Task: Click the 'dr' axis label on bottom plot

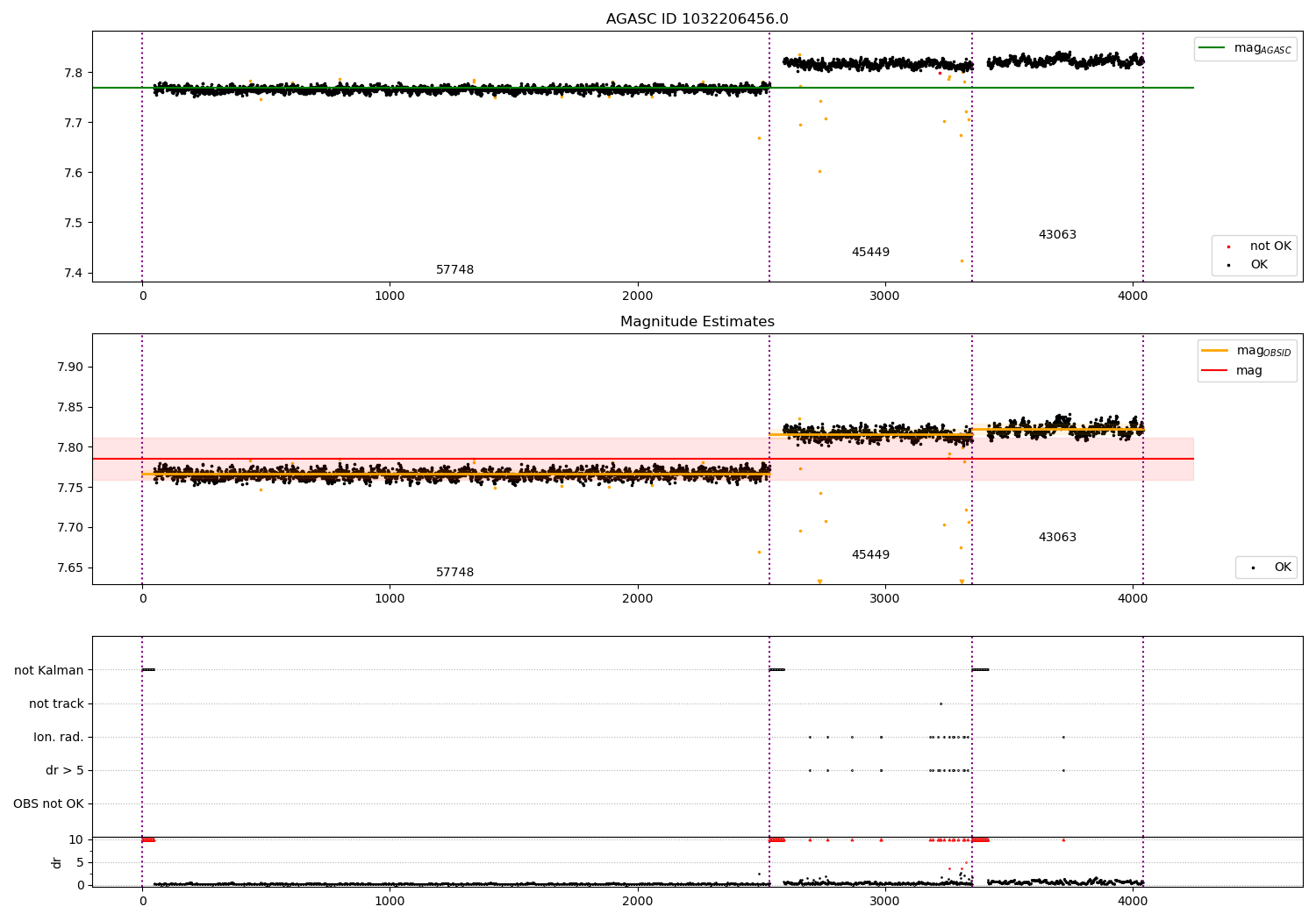Action: 57,862
